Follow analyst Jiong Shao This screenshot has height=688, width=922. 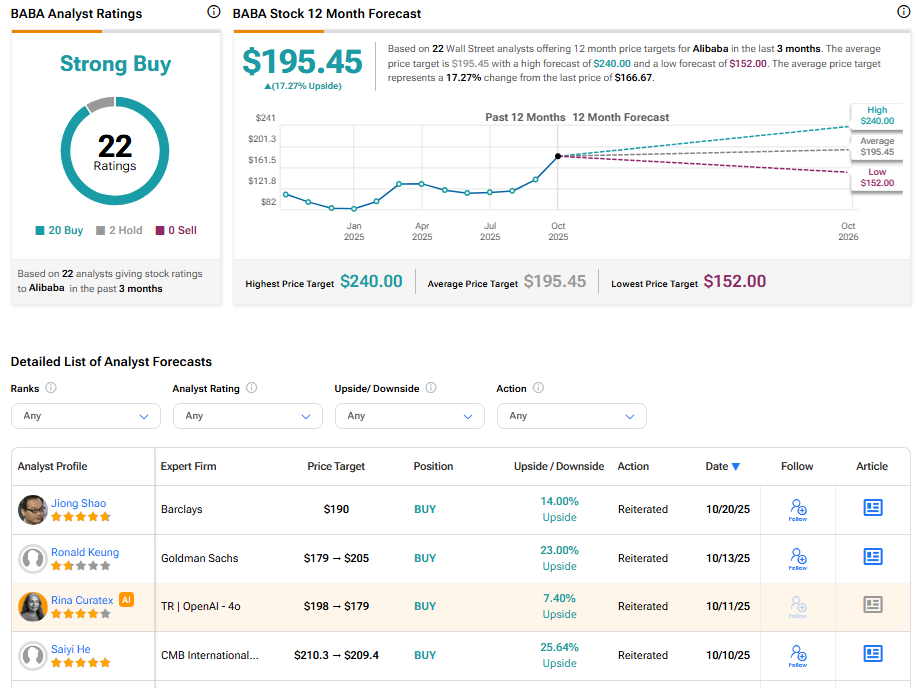pyautogui.click(x=797, y=509)
